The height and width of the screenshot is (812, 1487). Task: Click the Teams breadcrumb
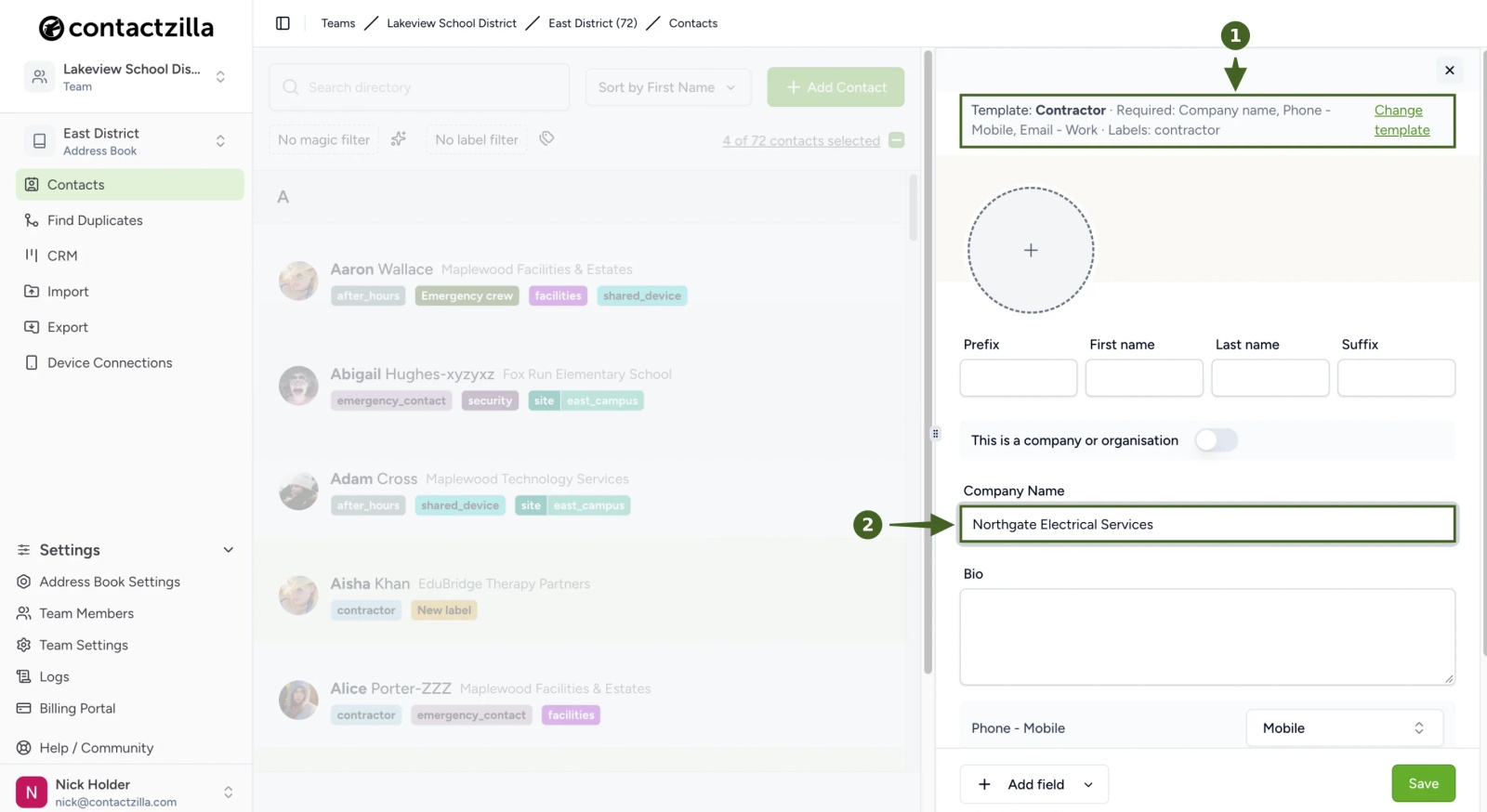coord(338,23)
